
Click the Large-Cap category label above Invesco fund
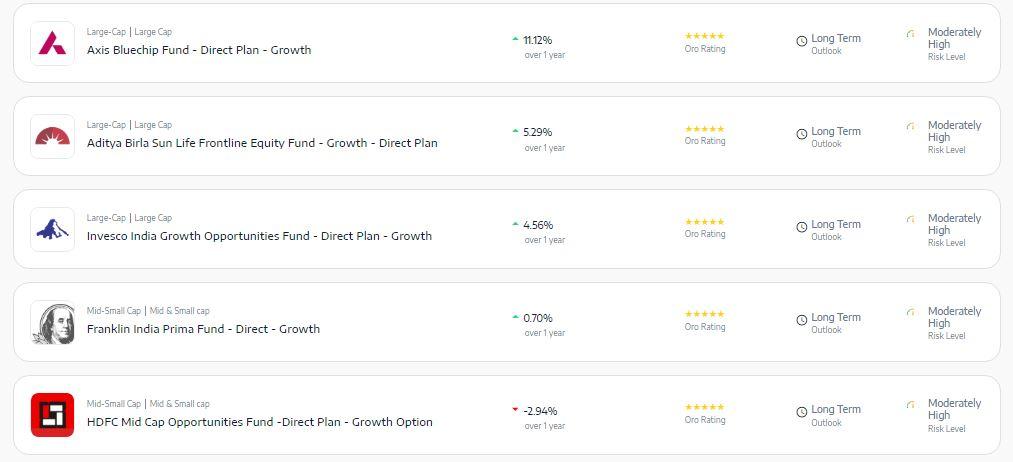106,218
